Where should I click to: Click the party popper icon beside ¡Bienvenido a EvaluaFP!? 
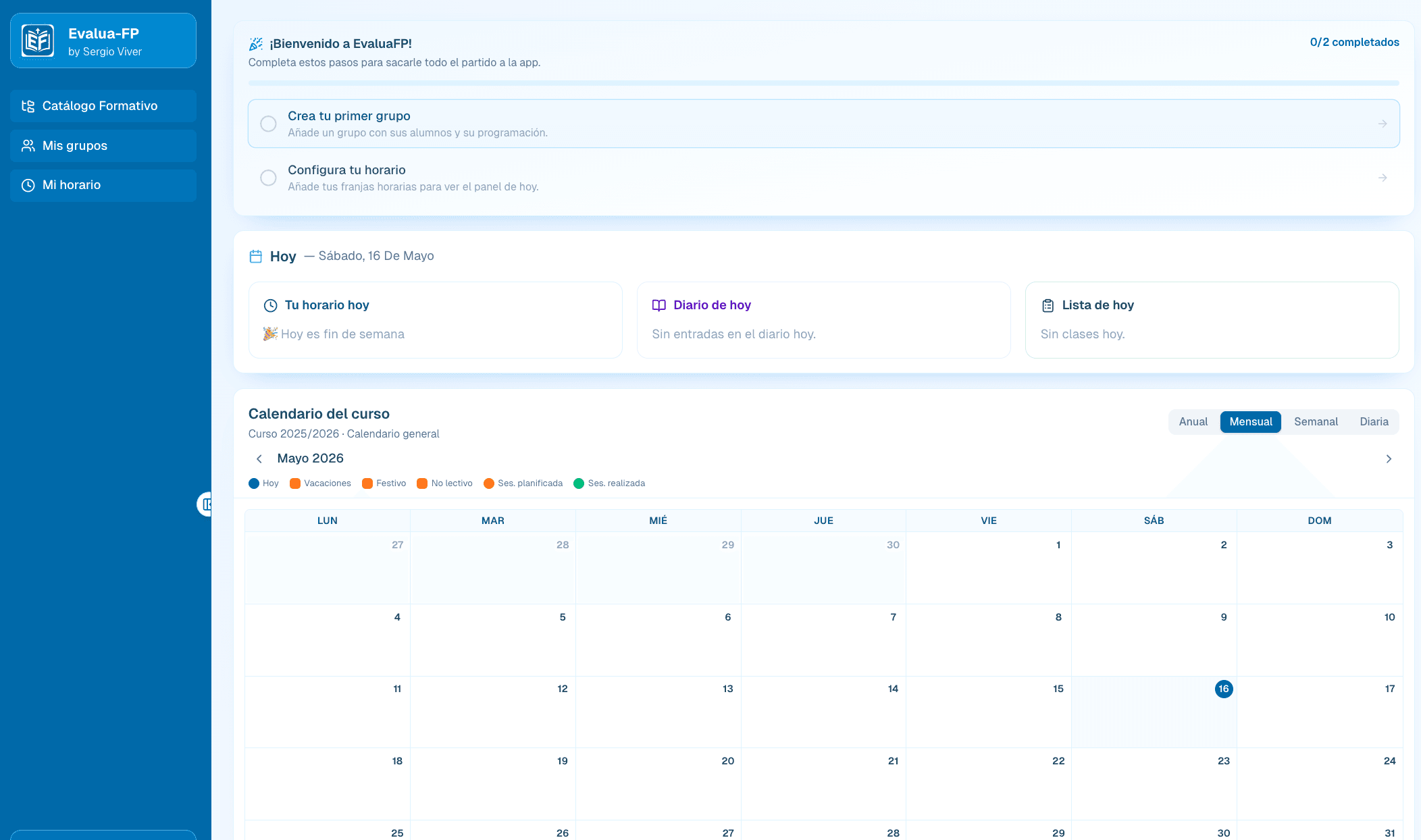(256, 44)
